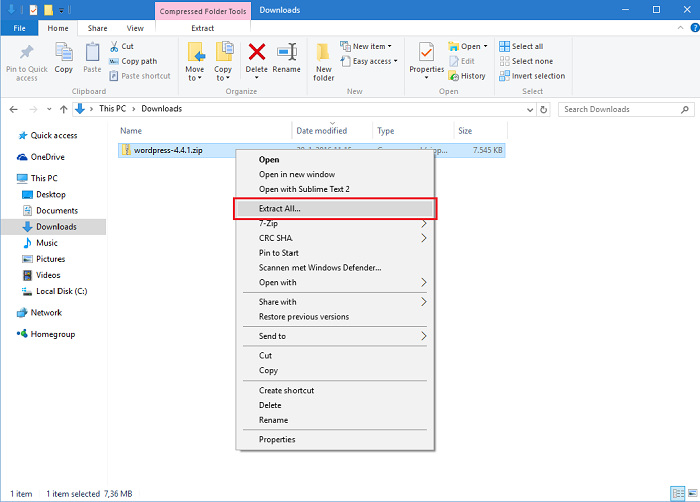
Task: Click This PC in address breadcrumb
Action: [x=112, y=109]
